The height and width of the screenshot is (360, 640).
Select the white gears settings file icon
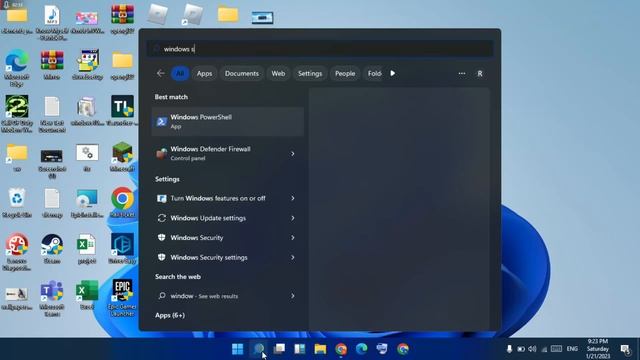coord(87,157)
